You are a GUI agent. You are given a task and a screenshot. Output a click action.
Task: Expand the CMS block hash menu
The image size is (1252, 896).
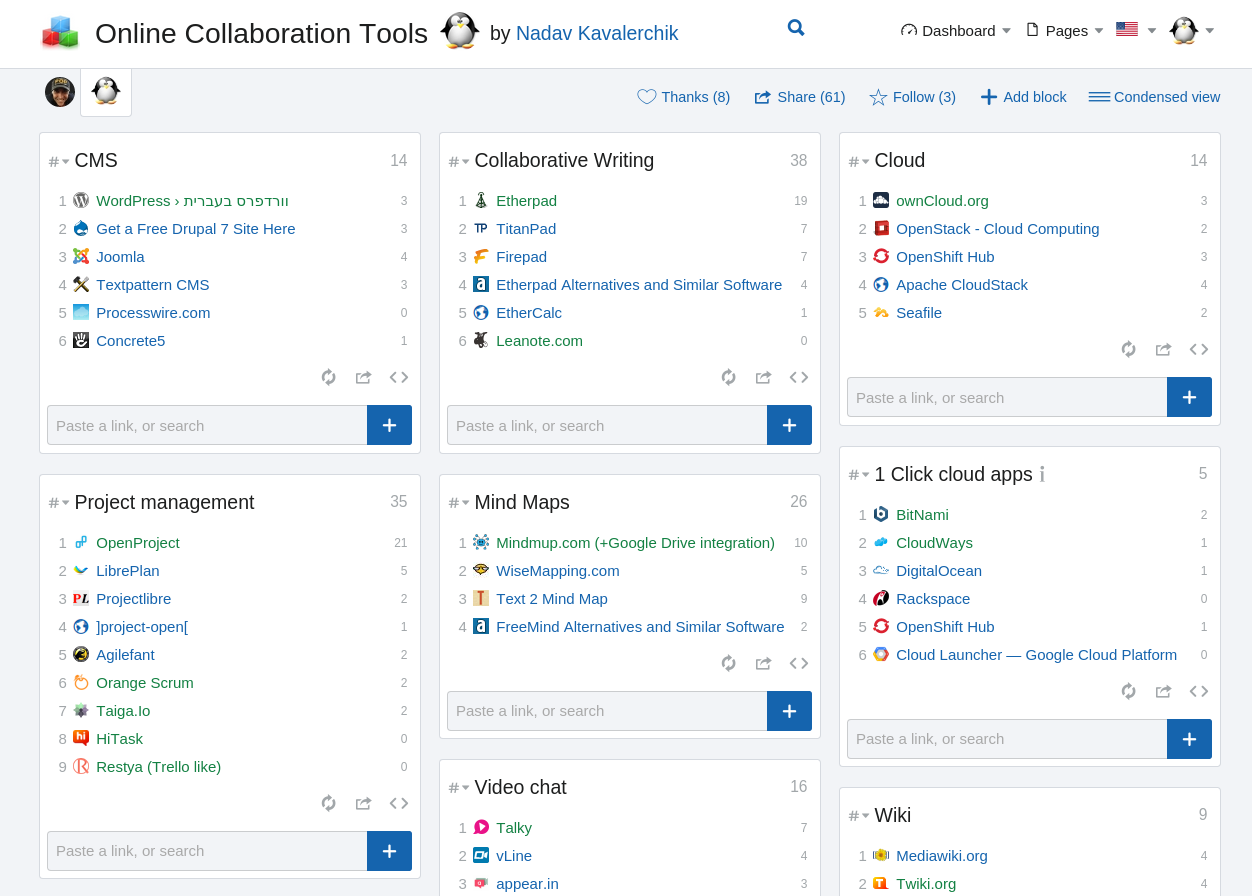pyautogui.click(x=59, y=161)
